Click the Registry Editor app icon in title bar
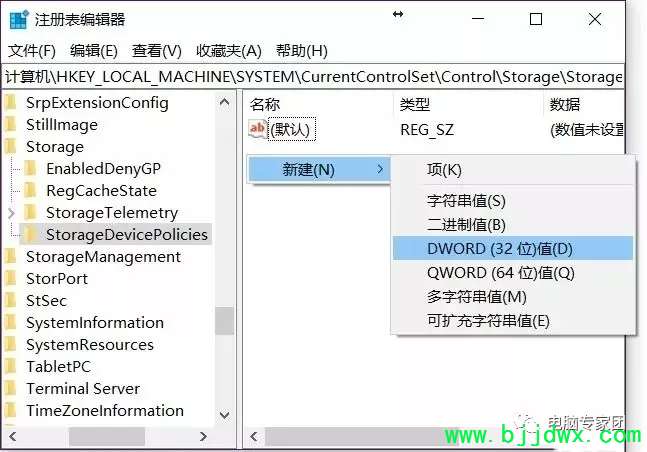This screenshot has height=452, width=647. pos(19,20)
